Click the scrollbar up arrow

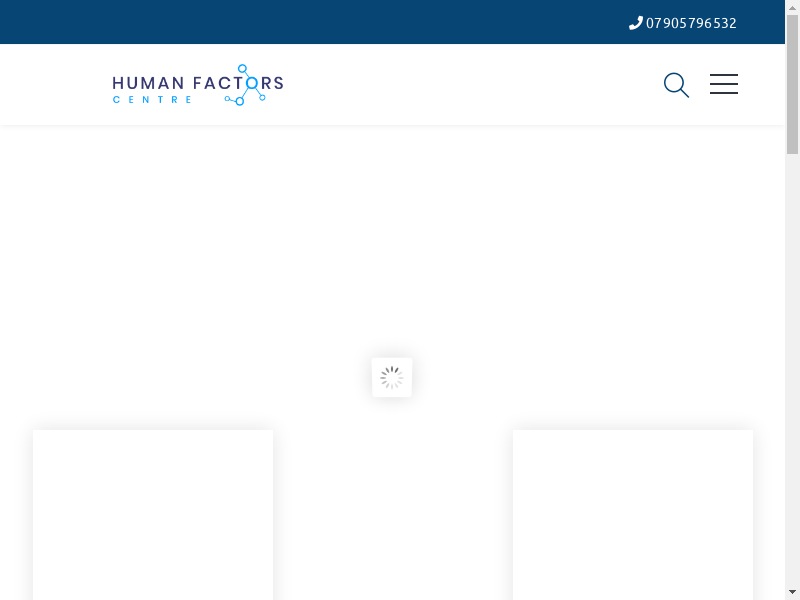click(792, 8)
